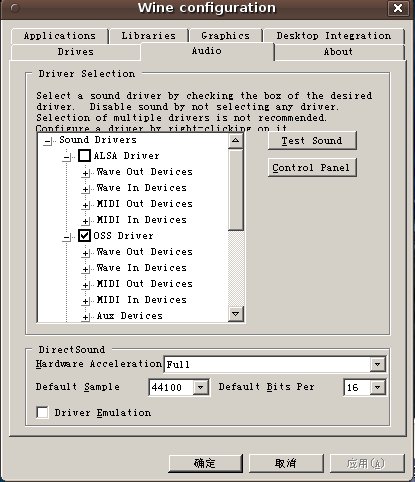Cancel with the 取消 button
This screenshot has height=482, width=415.
[286, 463]
